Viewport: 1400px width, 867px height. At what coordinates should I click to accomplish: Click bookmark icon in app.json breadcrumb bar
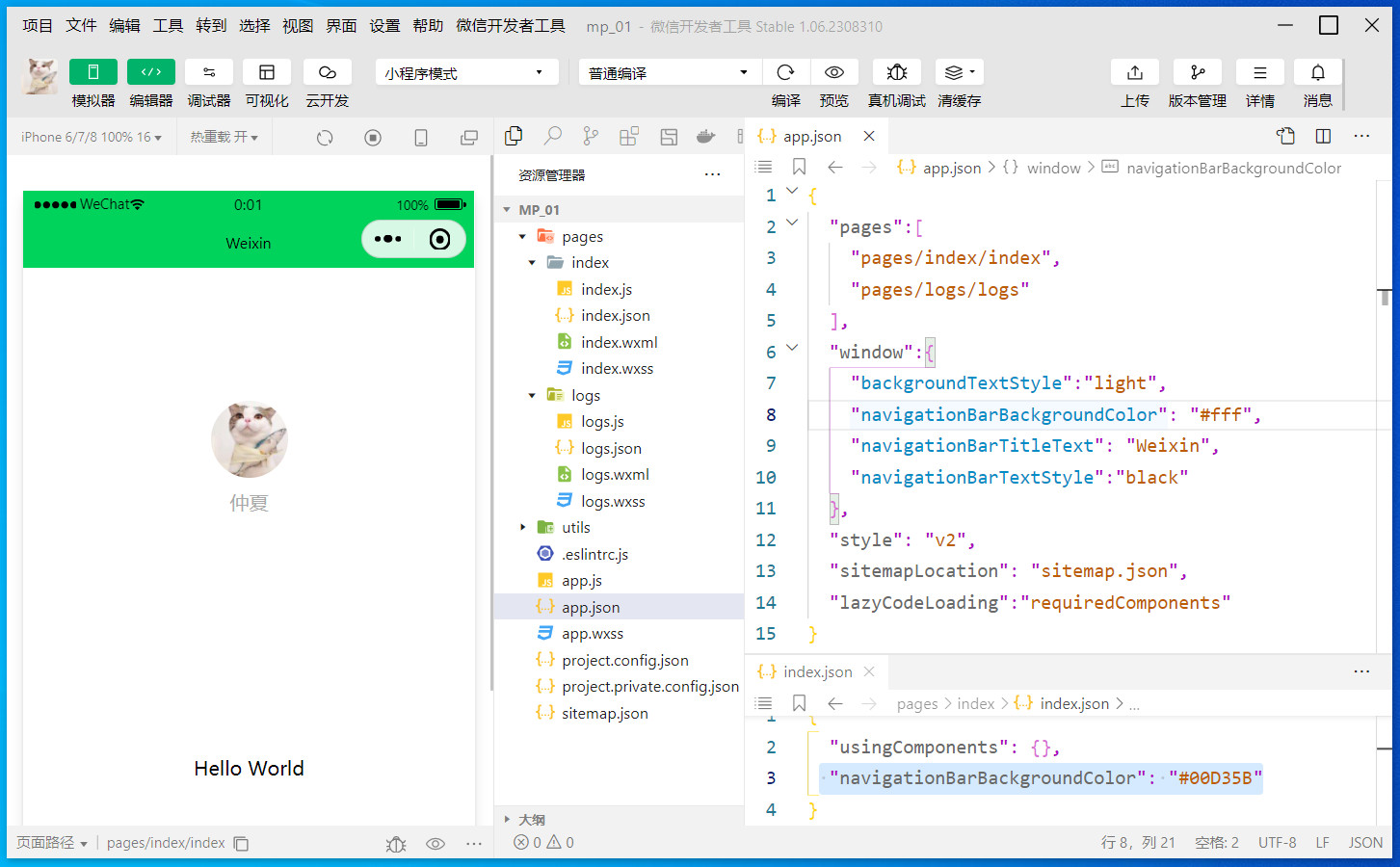pyautogui.click(x=799, y=168)
